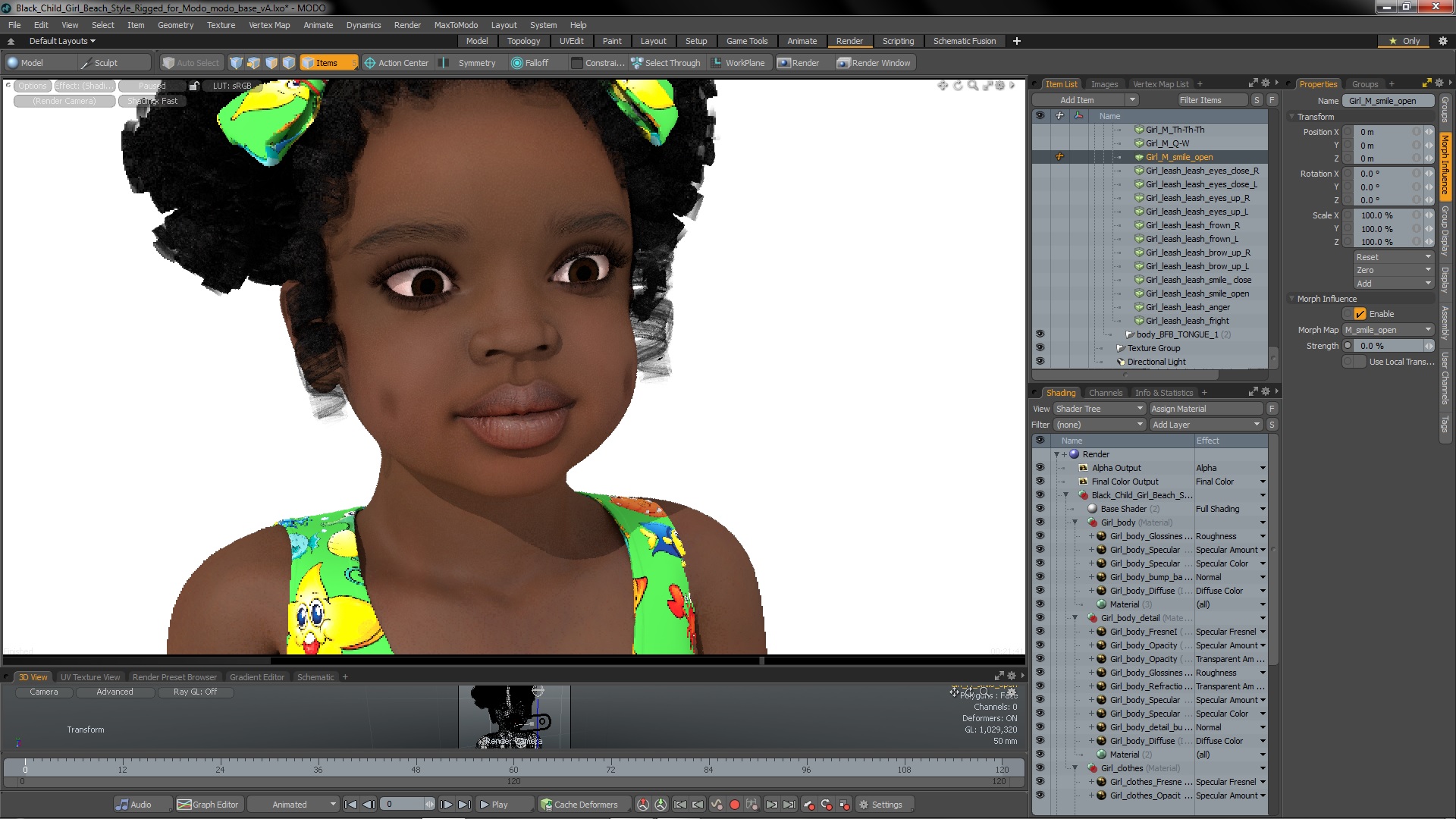Click the move-pan icon in render viewport
The height and width of the screenshot is (819, 1456).
pos(943,86)
